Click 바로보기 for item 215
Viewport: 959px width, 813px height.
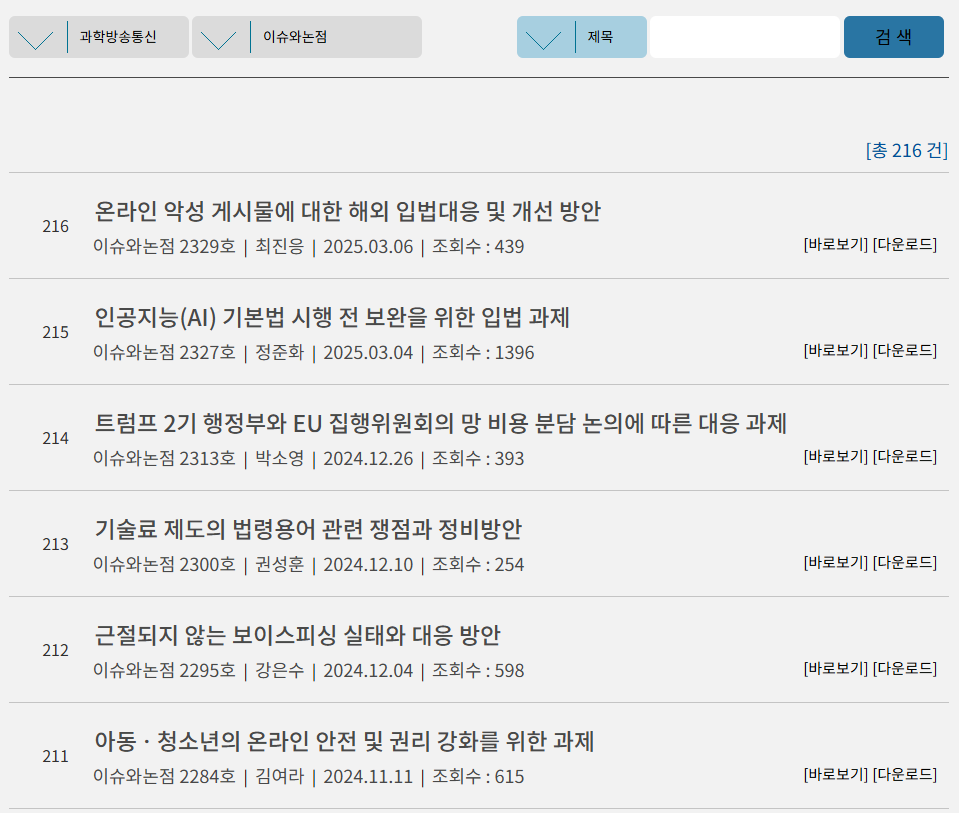(835, 351)
